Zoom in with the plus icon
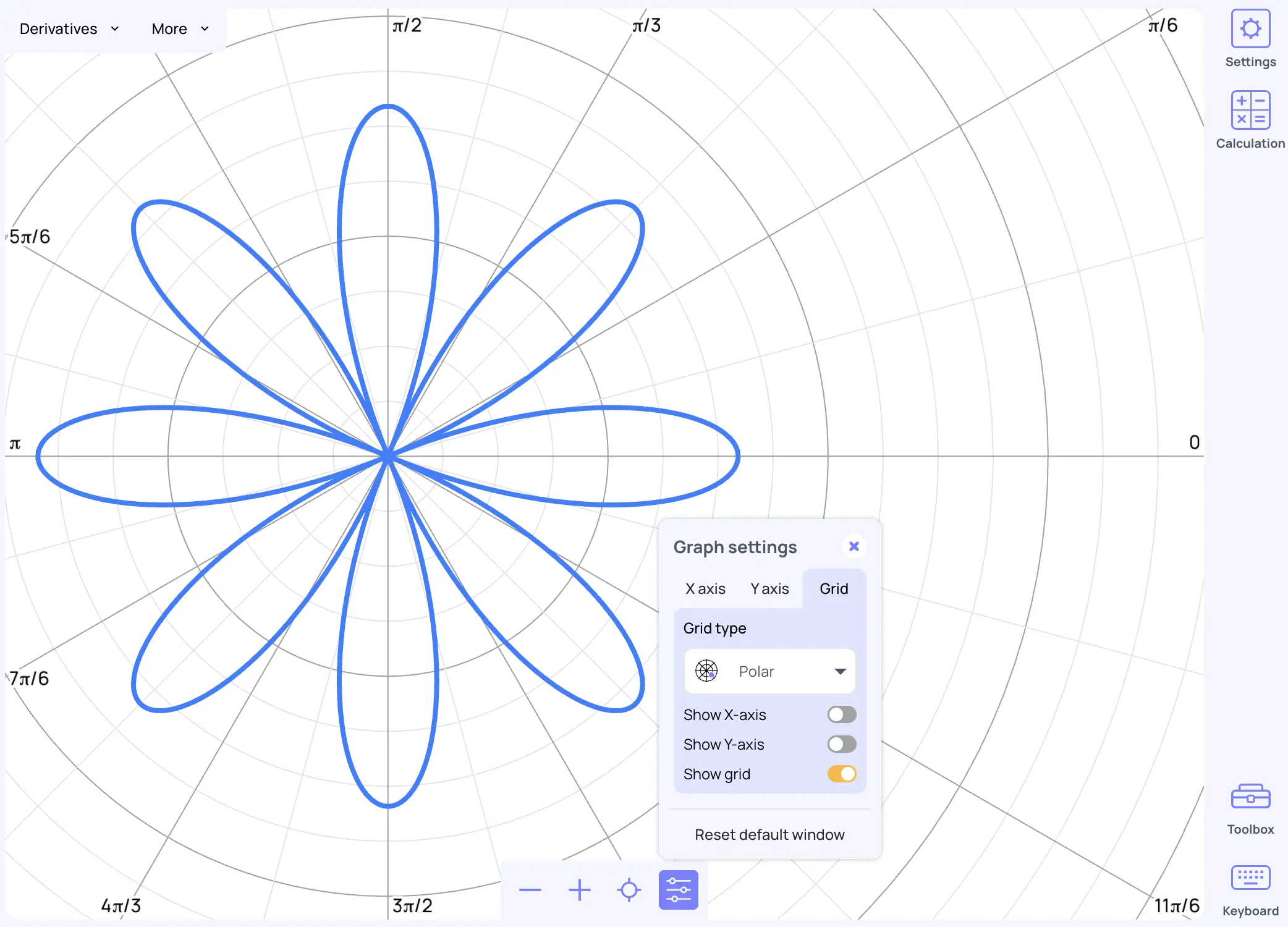This screenshot has height=927, width=1288. tap(580, 890)
